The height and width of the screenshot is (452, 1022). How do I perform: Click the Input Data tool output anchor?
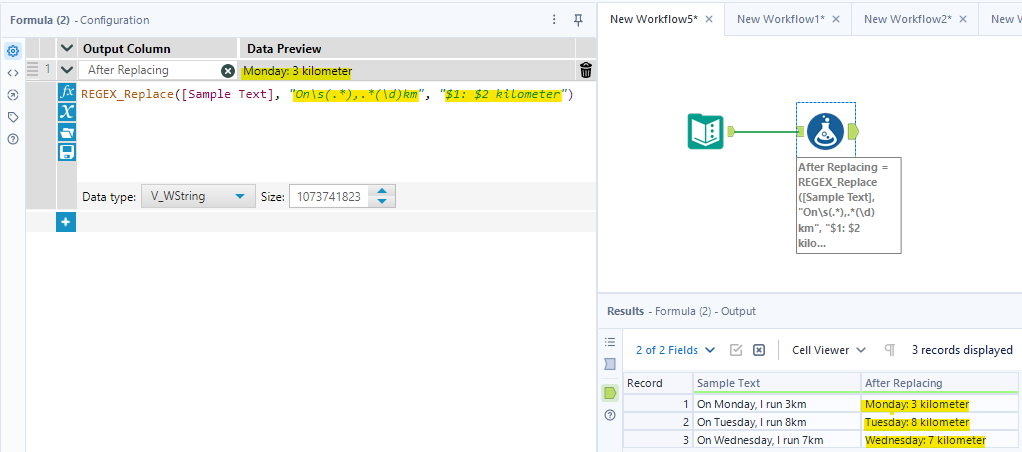(x=731, y=132)
